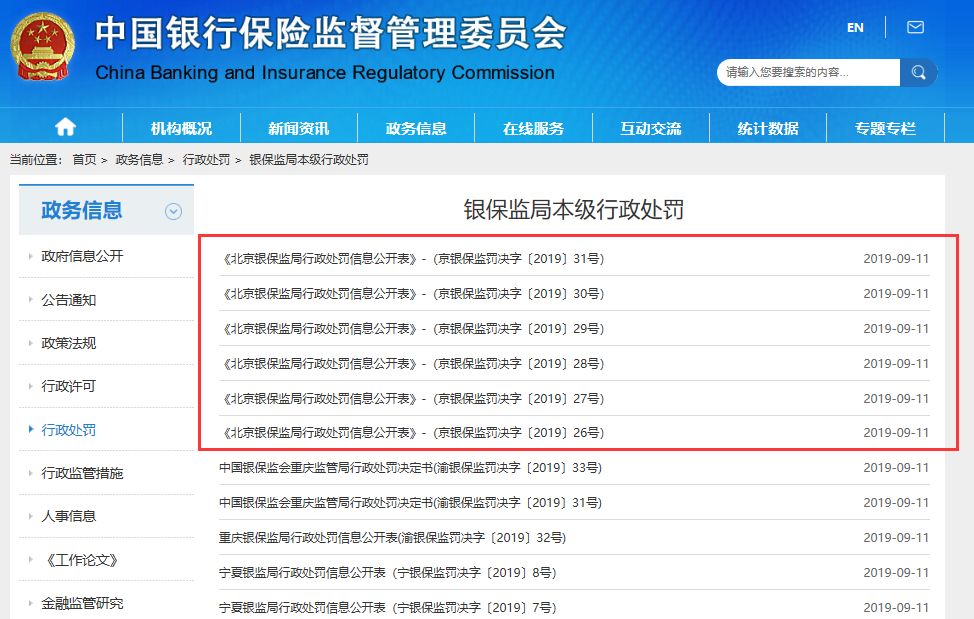Click the China Banking and Insurance Regulatory Commission subtitle
Image resolution: width=974 pixels, height=619 pixels.
pos(325,73)
